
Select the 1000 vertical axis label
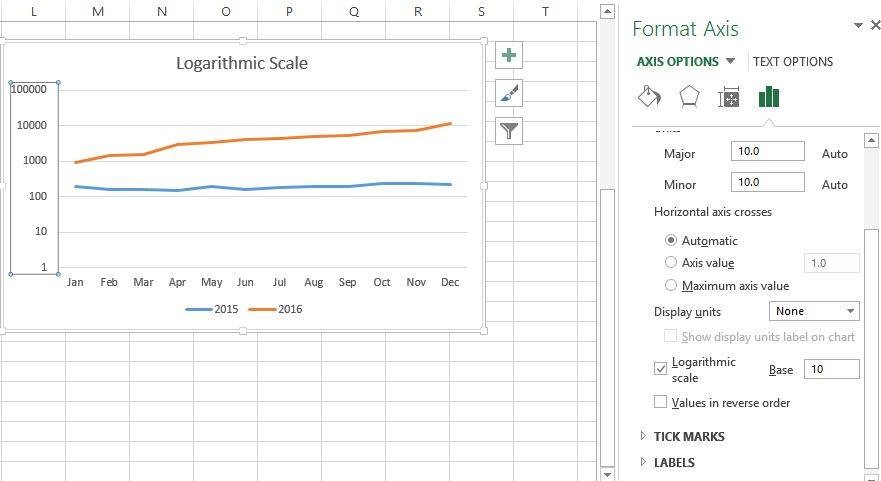coord(35,161)
